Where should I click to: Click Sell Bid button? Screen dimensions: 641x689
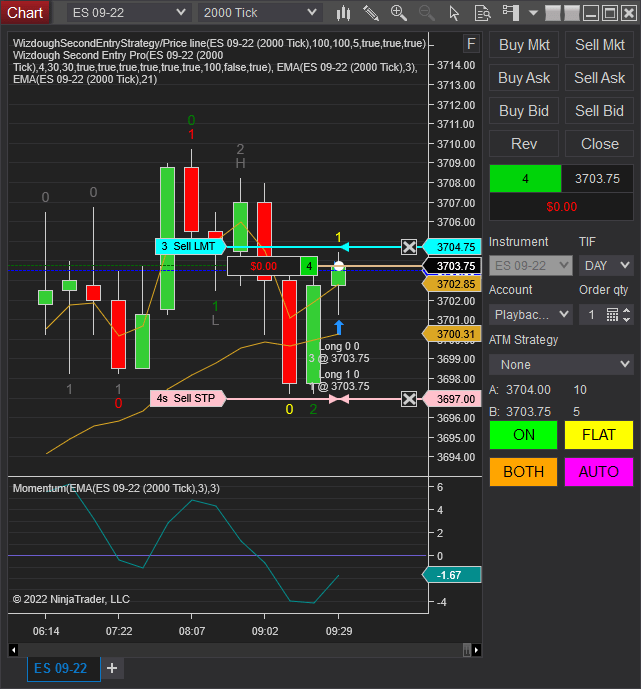[600, 111]
